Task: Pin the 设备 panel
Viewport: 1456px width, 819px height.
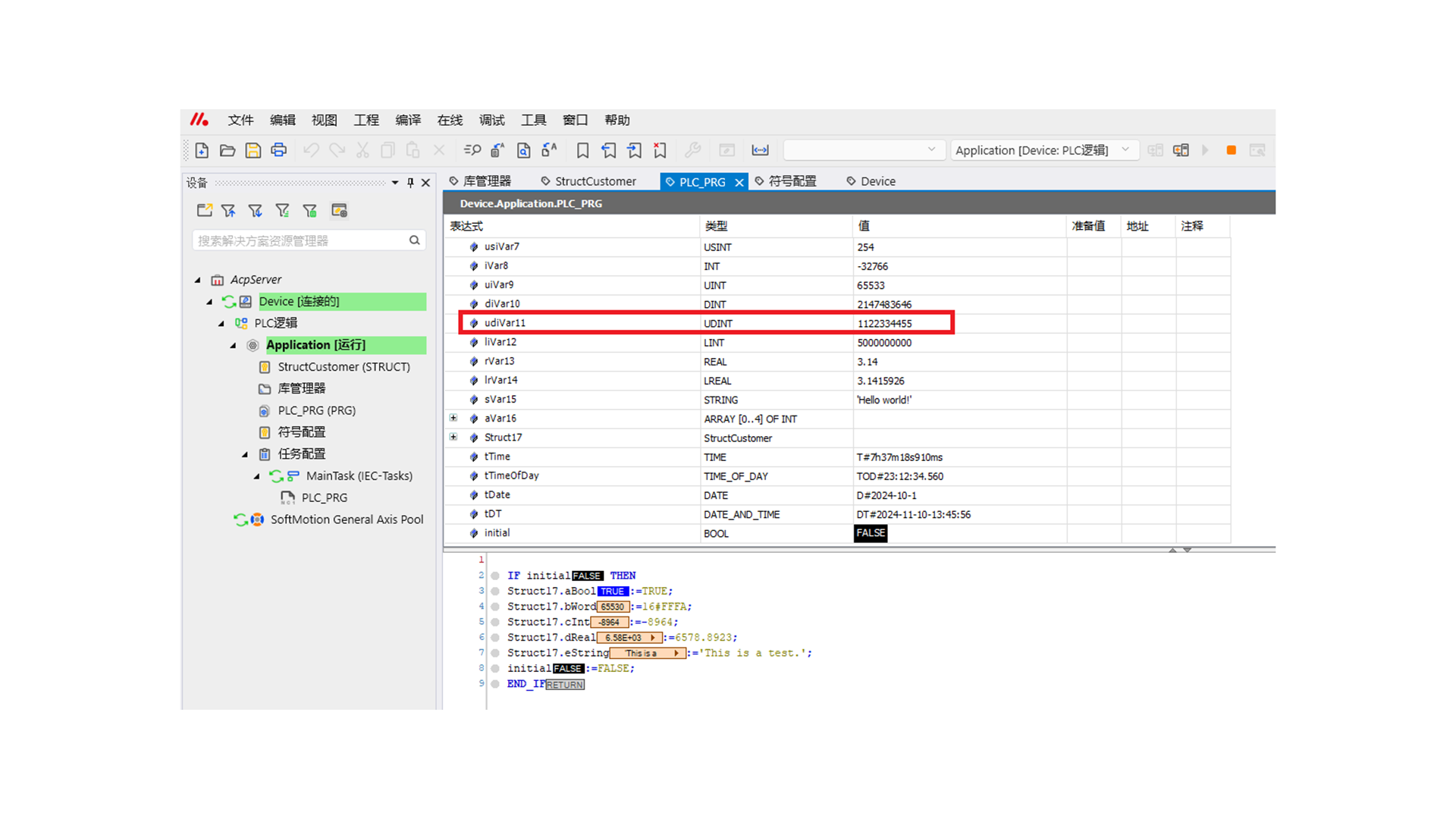Action: [410, 183]
